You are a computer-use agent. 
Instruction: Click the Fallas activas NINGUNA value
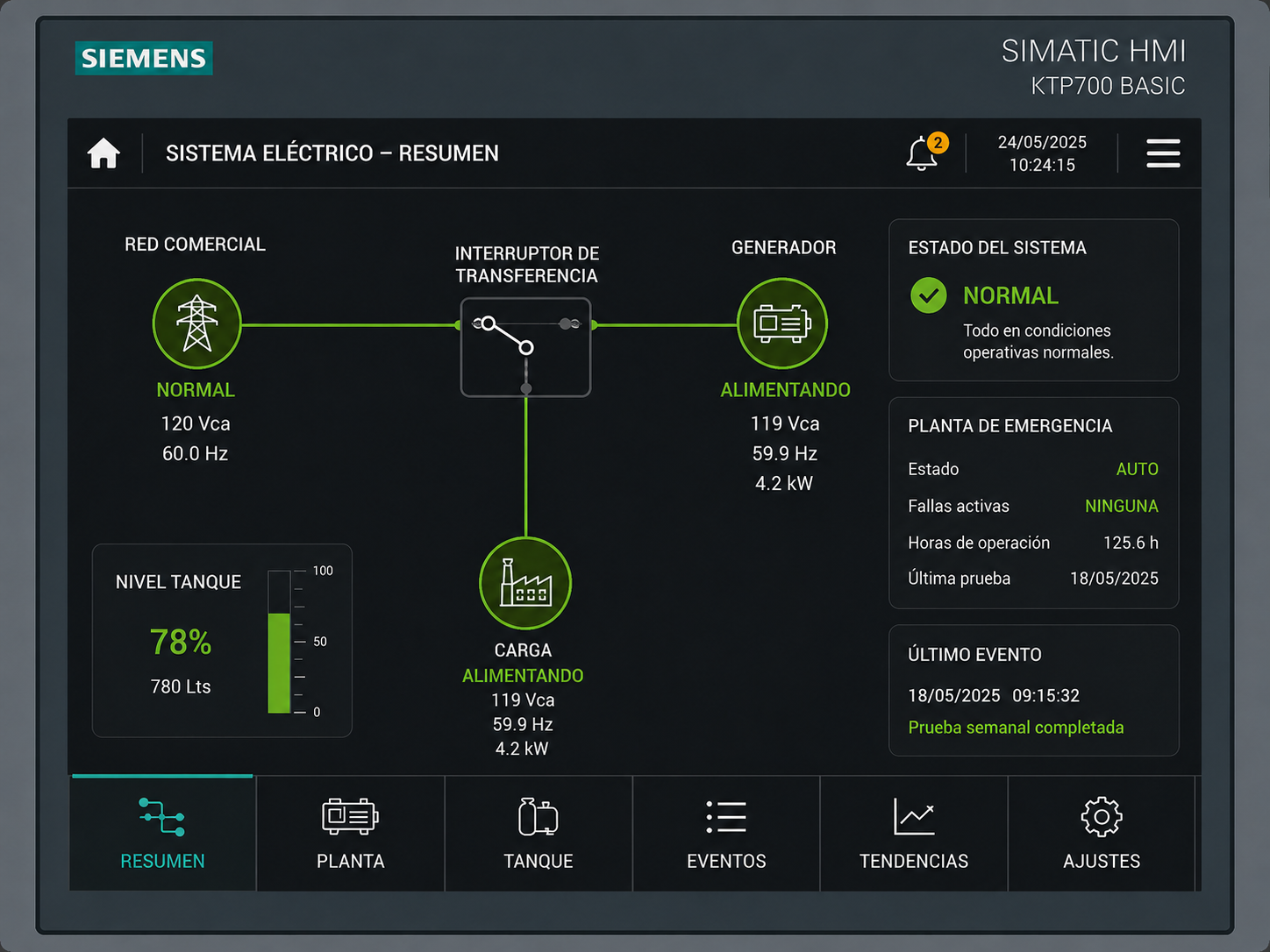[x=1121, y=506]
